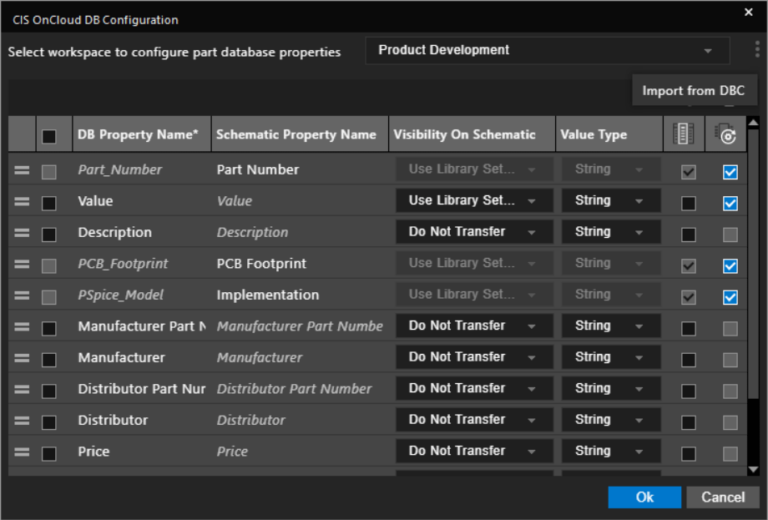Click the Part Number schematic property cell
768x520 pixels.
[x=300, y=170]
